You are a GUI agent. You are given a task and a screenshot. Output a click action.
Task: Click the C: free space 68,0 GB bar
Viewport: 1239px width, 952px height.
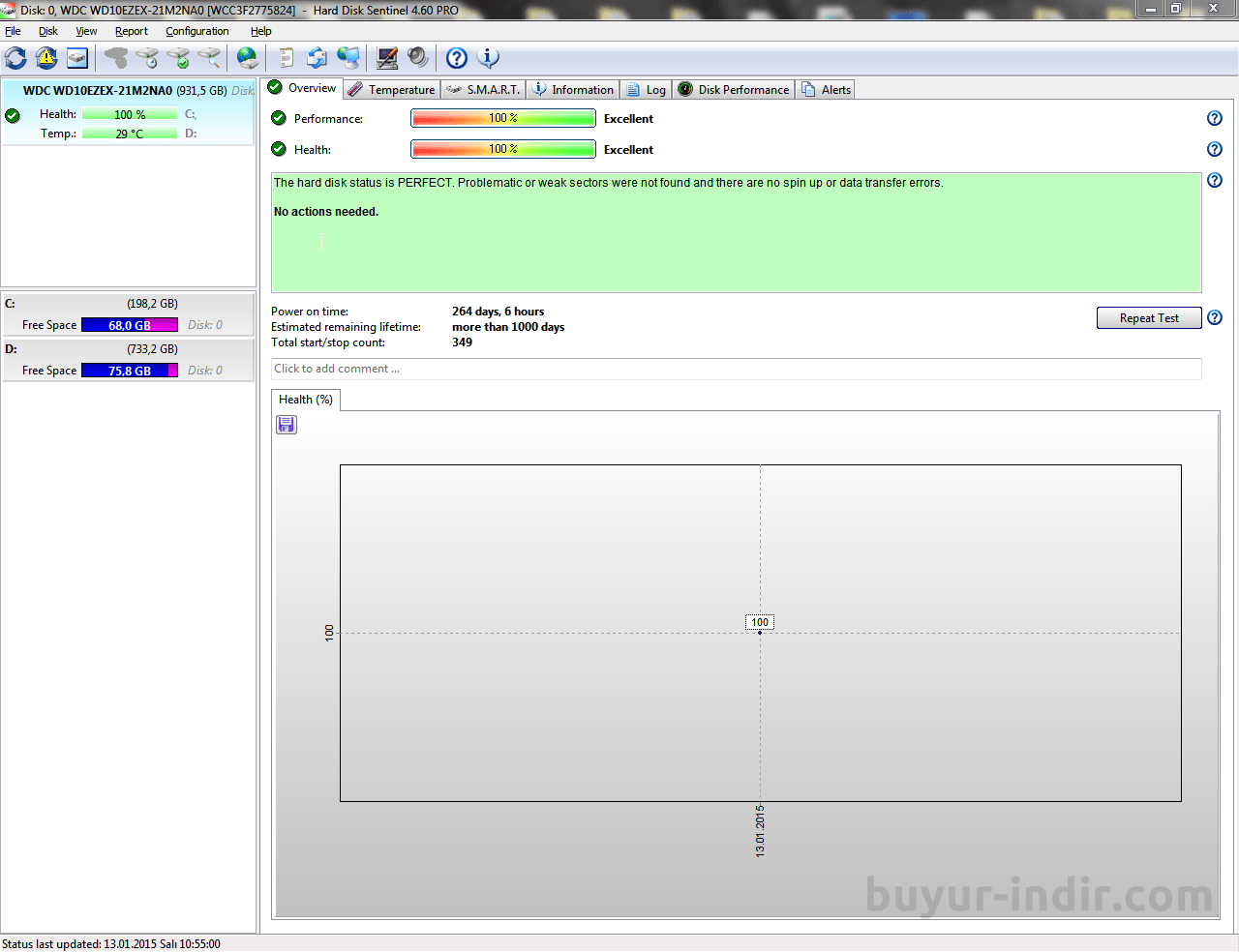(130, 325)
